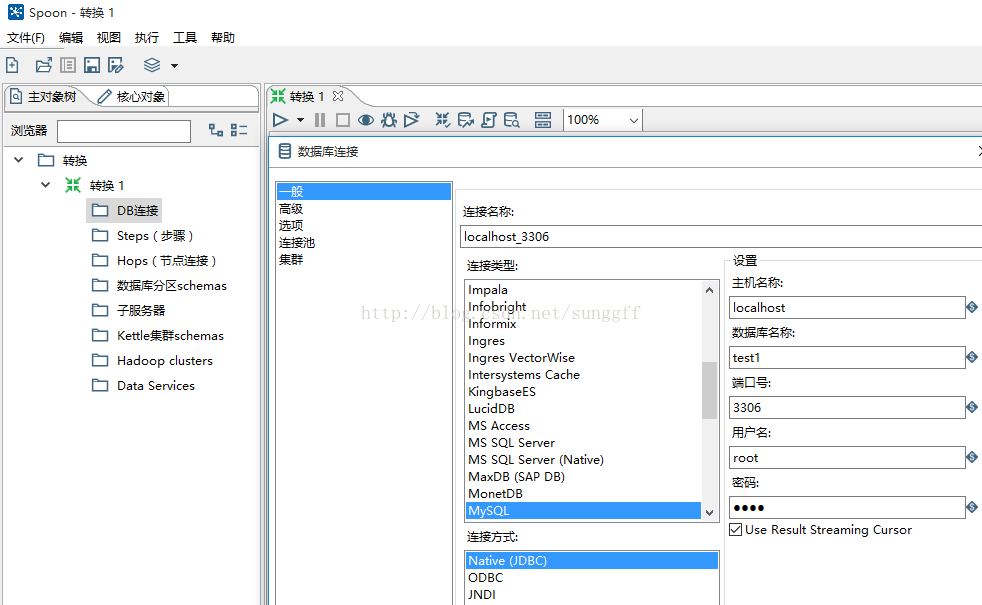Screen dimensions: 982x605
Task: Click connection type list scroll up arrow
Action: pyautogui.click(x=710, y=290)
